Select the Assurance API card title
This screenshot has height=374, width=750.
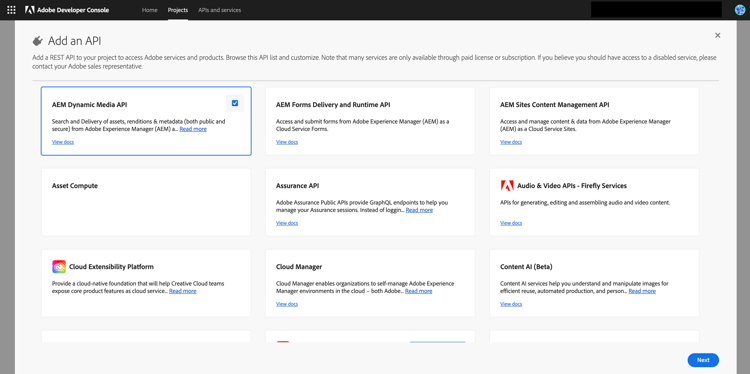(x=298, y=186)
